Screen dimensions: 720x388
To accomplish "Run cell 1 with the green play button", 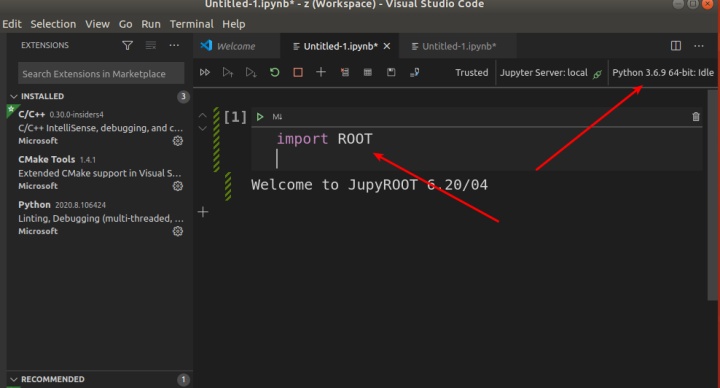I will (x=260, y=117).
